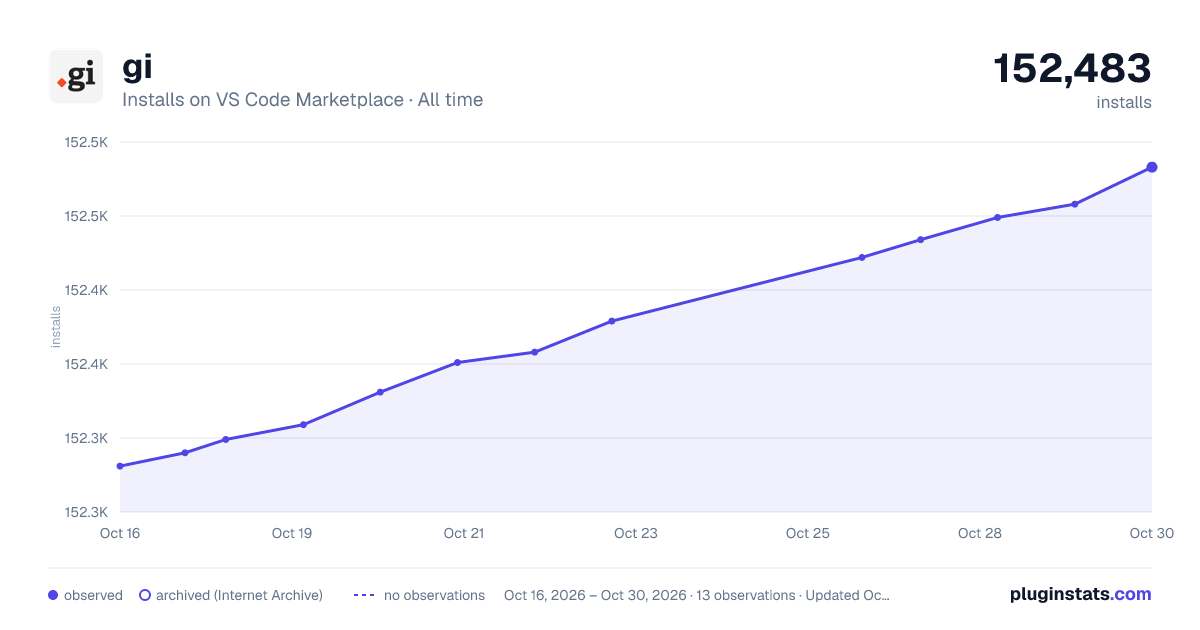This screenshot has width=1200, height=630.
Task: Click 'Installs on VS Code Marketplace · All time' subtitle
Action: [x=302, y=100]
